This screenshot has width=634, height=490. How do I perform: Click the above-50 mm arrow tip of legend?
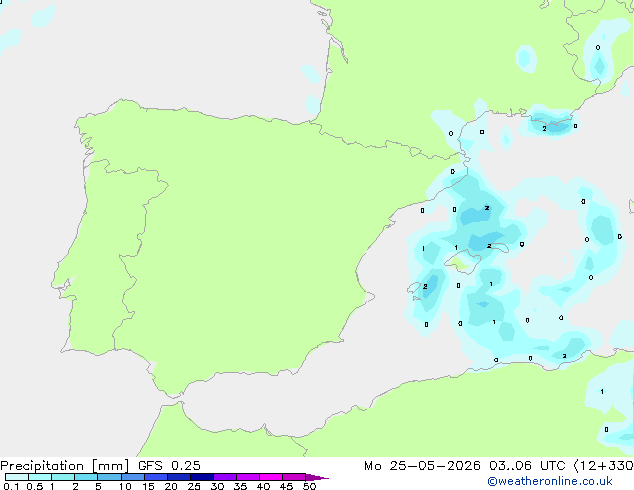click(317, 477)
